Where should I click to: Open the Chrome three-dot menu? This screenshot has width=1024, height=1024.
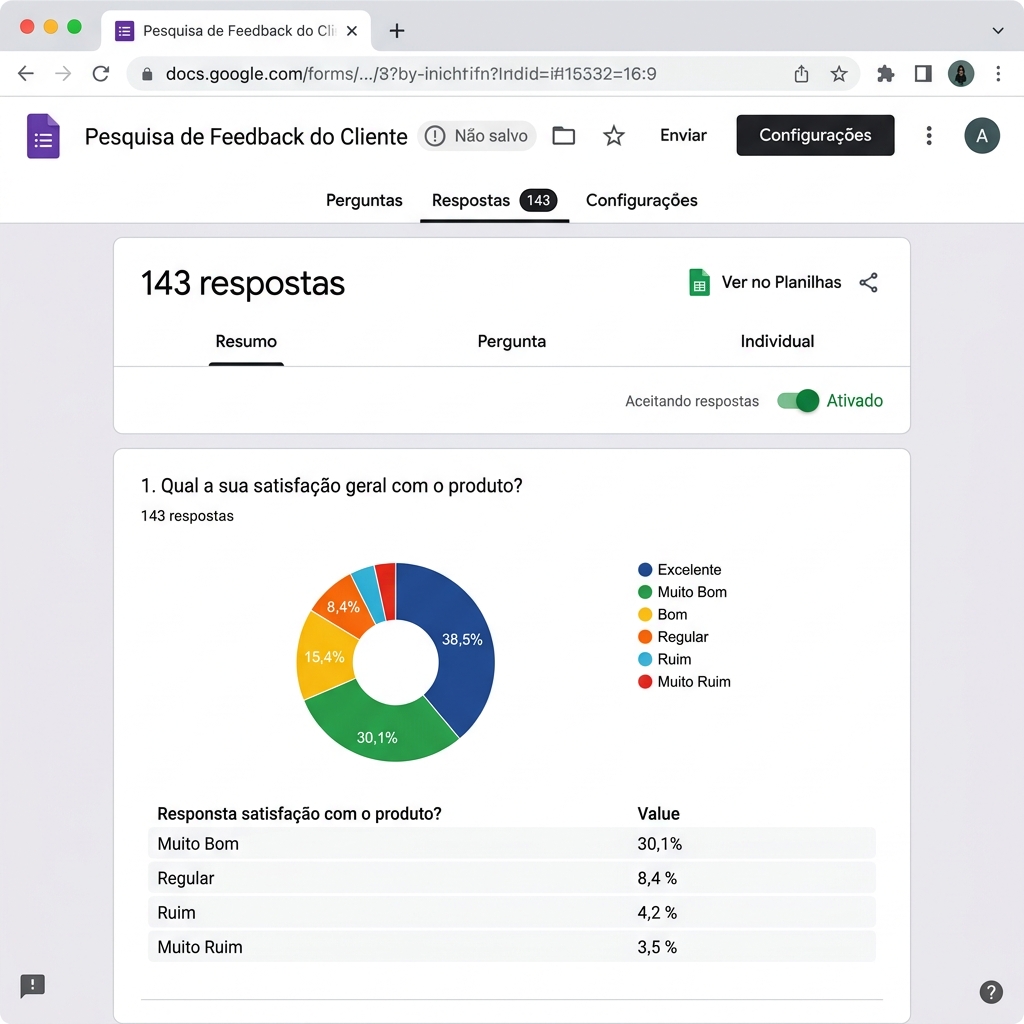[x=998, y=74]
